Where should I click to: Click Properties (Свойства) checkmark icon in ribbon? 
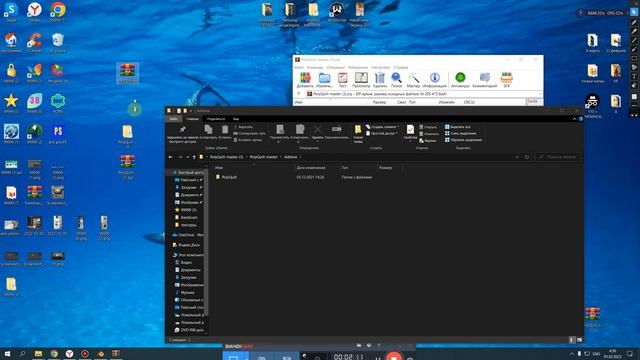(410, 129)
